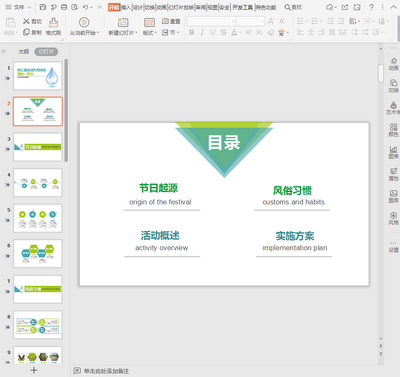This screenshot has height=377, width=400.
Task: Toggle Italic formatting
Action: (x=202, y=32)
